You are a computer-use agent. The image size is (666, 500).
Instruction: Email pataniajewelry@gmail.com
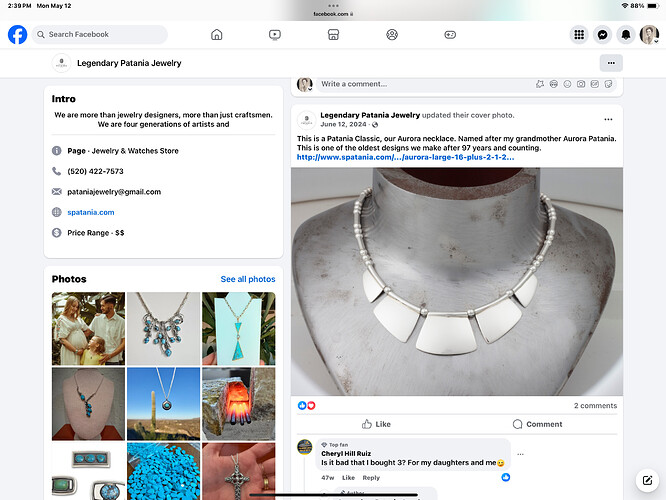(114, 192)
